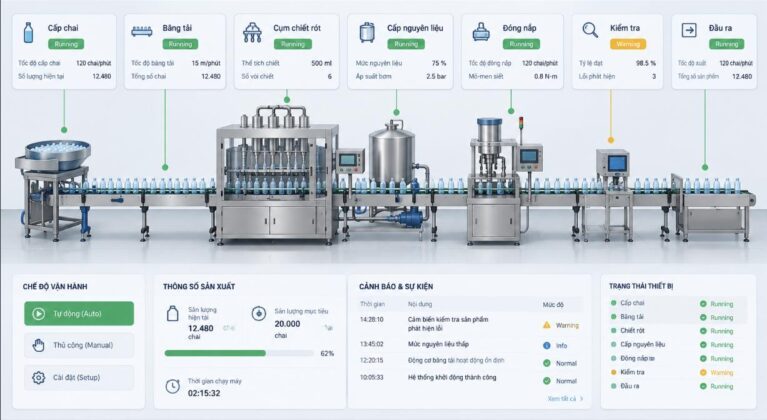Click event 'Hệ thống khởi động thành công'
The height and width of the screenshot is (420, 767).
pyautogui.click(x=452, y=377)
